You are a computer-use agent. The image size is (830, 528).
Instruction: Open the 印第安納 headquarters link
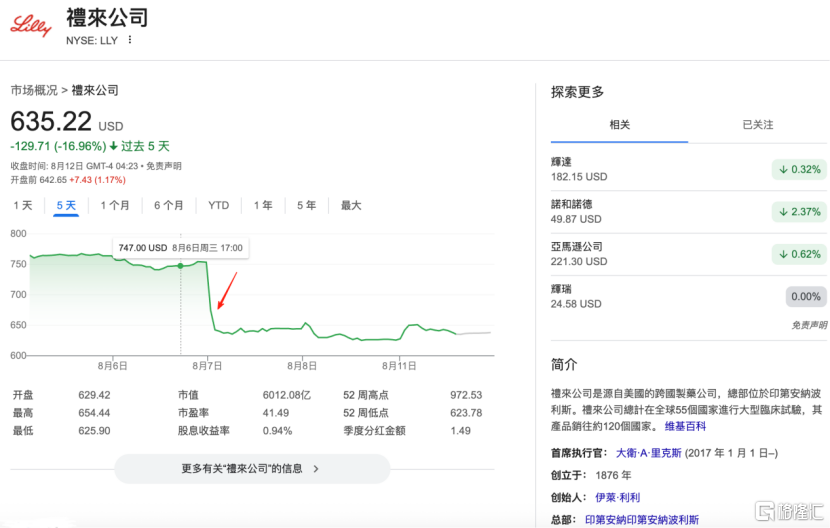[642, 520]
